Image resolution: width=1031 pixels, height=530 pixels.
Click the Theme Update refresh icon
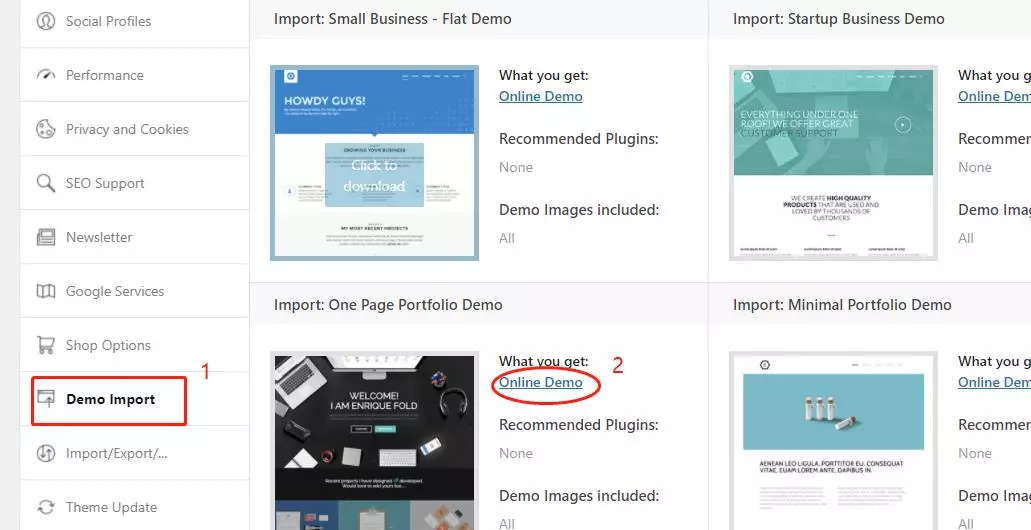[x=45, y=507]
